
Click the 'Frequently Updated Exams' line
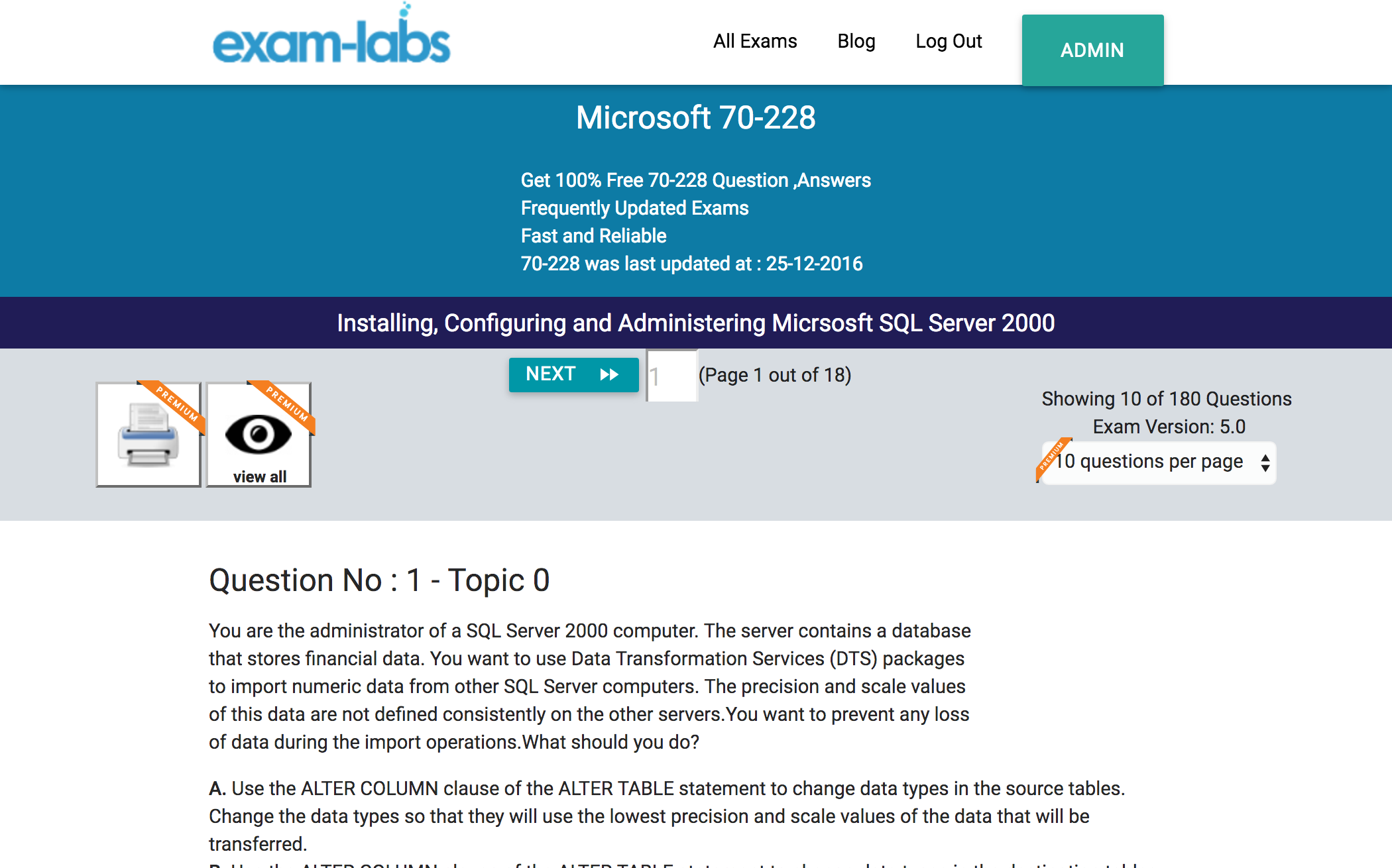[634, 208]
